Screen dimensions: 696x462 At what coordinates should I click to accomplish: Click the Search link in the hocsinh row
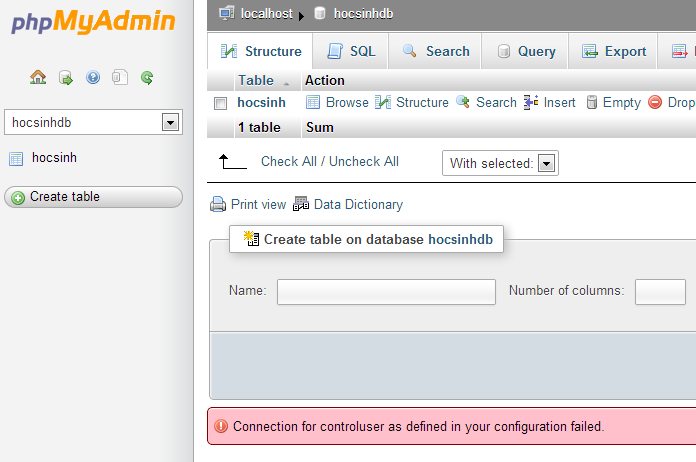tap(496, 103)
